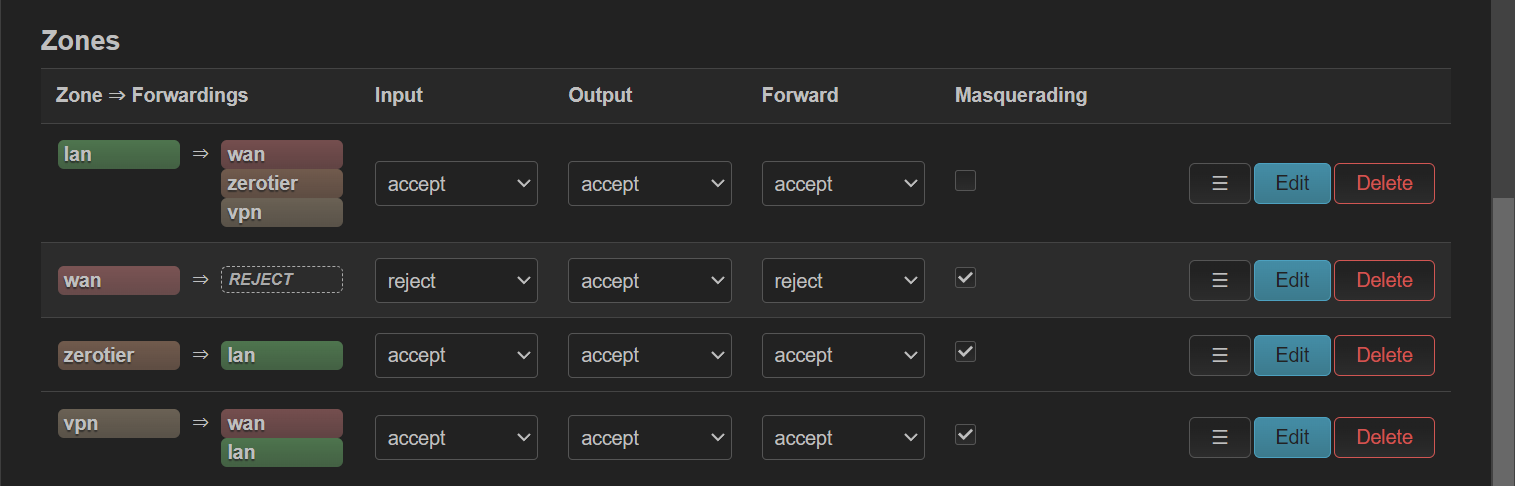Expand the Forward dropdown in lan row
This screenshot has width=1515, height=486.
pyautogui.click(x=843, y=184)
